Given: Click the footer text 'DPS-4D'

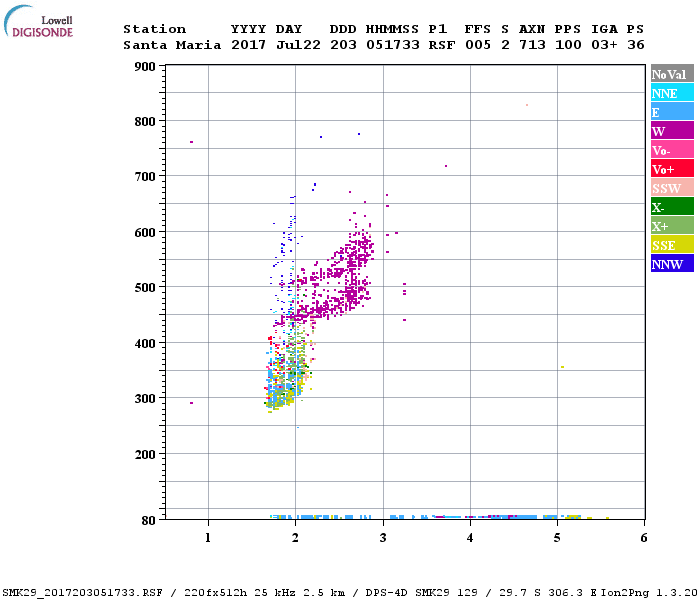Looking at the screenshot, I should tap(387, 592).
